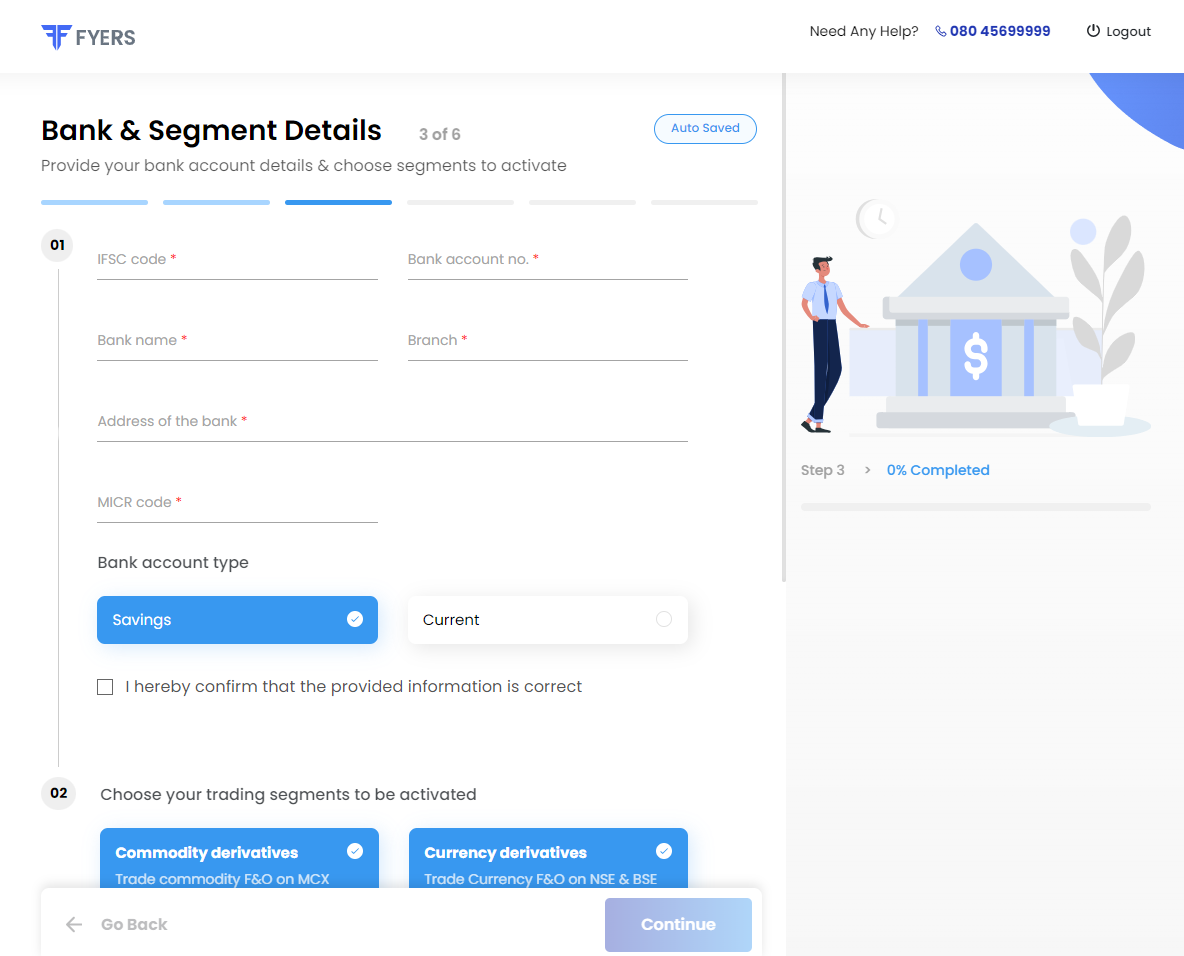Select Current bank account type
The height and width of the screenshot is (956, 1184).
[x=547, y=620]
